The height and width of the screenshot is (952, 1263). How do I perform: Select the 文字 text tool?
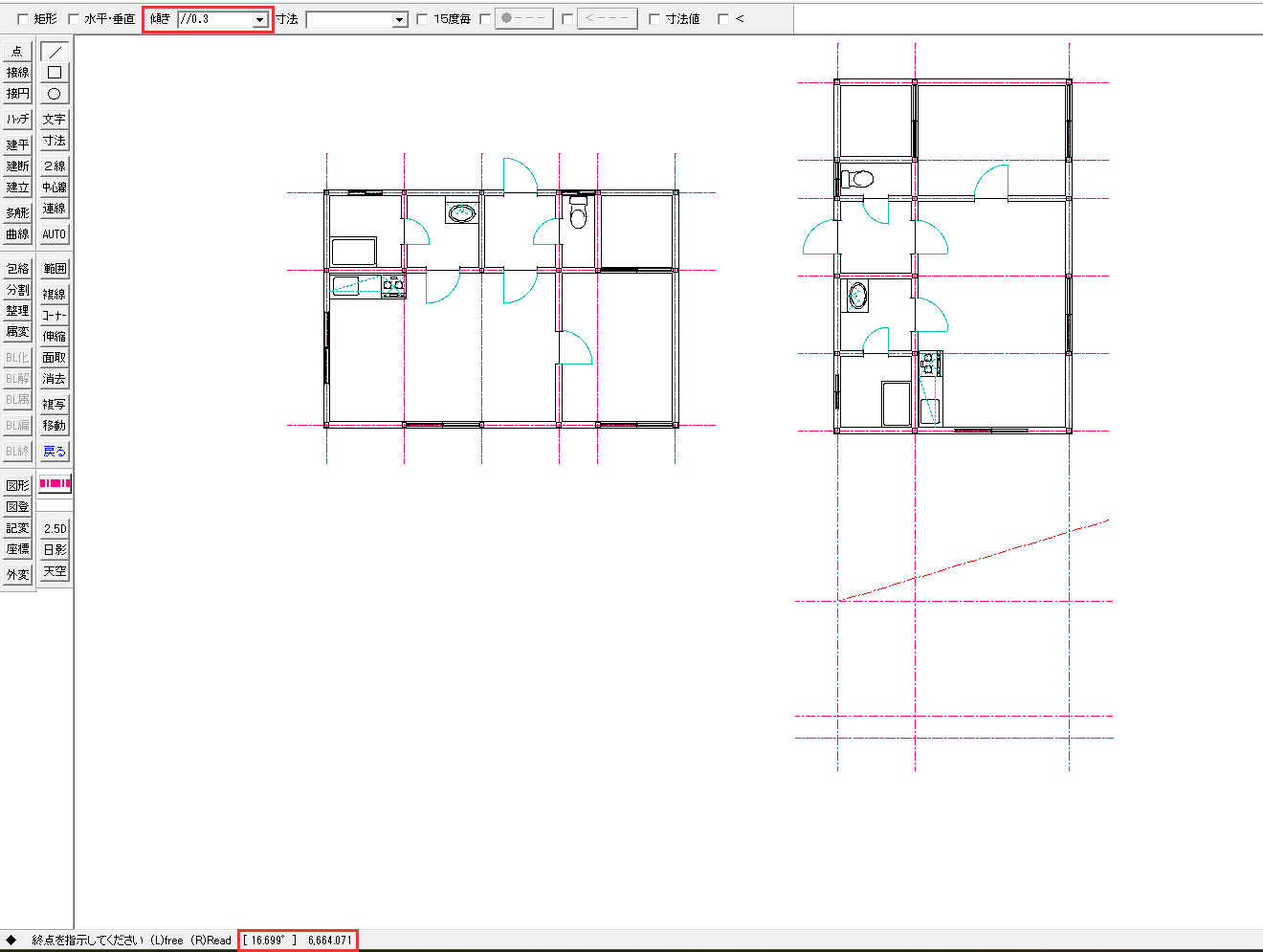[55, 120]
